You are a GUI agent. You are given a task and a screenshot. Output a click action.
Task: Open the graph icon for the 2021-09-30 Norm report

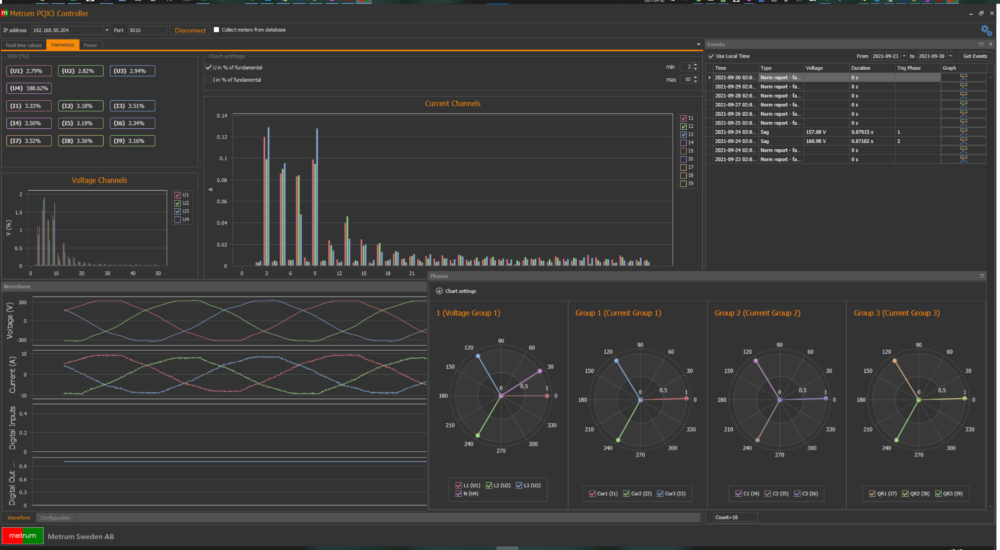click(963, 77)
